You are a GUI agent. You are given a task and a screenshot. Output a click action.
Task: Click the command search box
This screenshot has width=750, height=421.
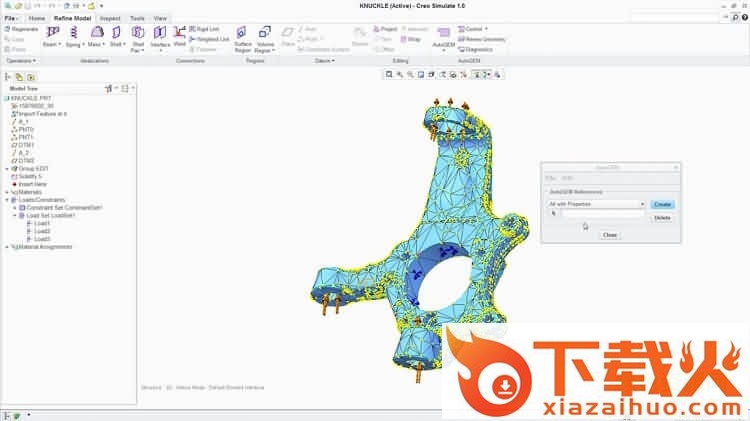click(x=677, y=17)
